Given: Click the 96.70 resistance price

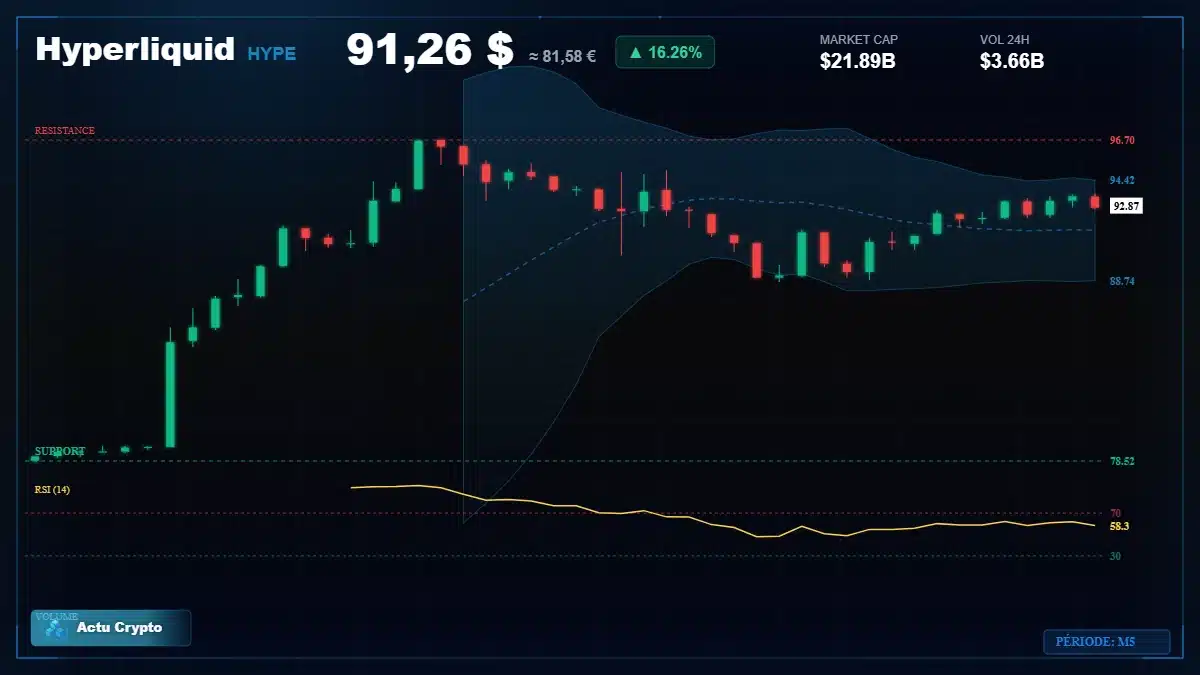Looking at the screenshot, I should click(x=1122, y=140).
